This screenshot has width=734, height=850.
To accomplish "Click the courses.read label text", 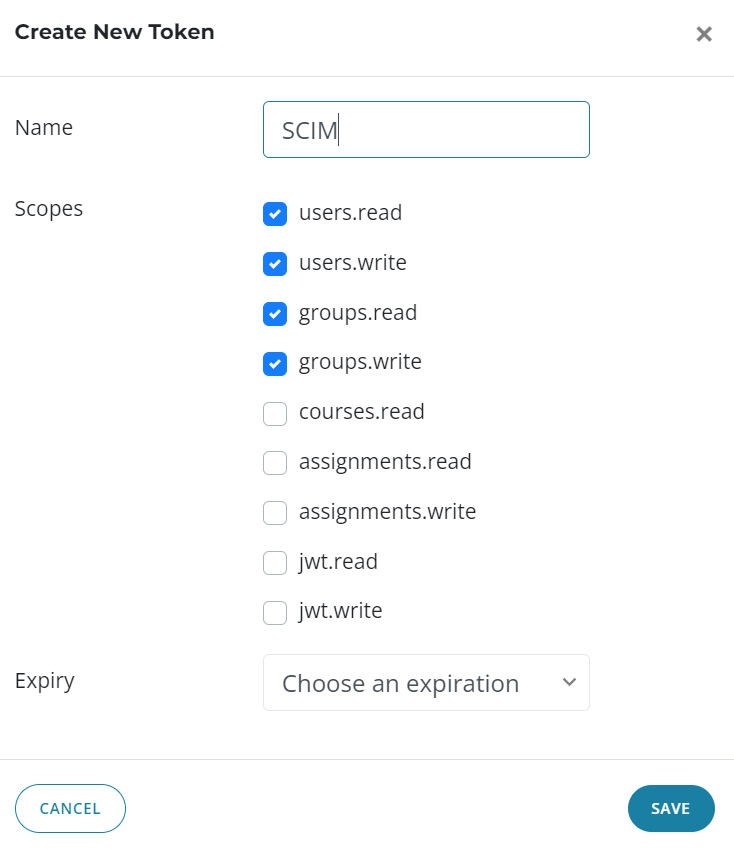I will [361, 412].
